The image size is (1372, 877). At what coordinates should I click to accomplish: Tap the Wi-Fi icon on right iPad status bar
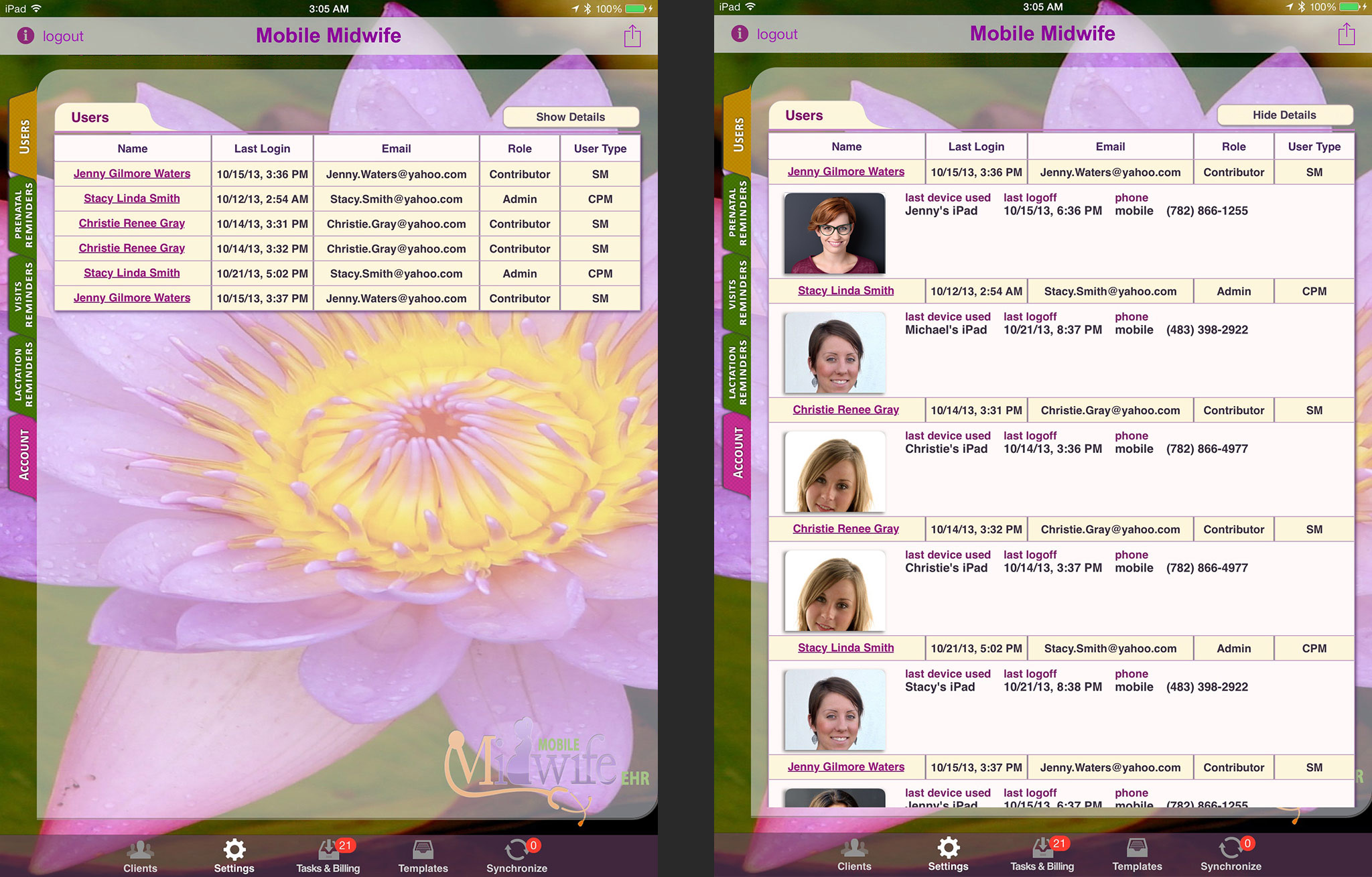click(750, 7)
